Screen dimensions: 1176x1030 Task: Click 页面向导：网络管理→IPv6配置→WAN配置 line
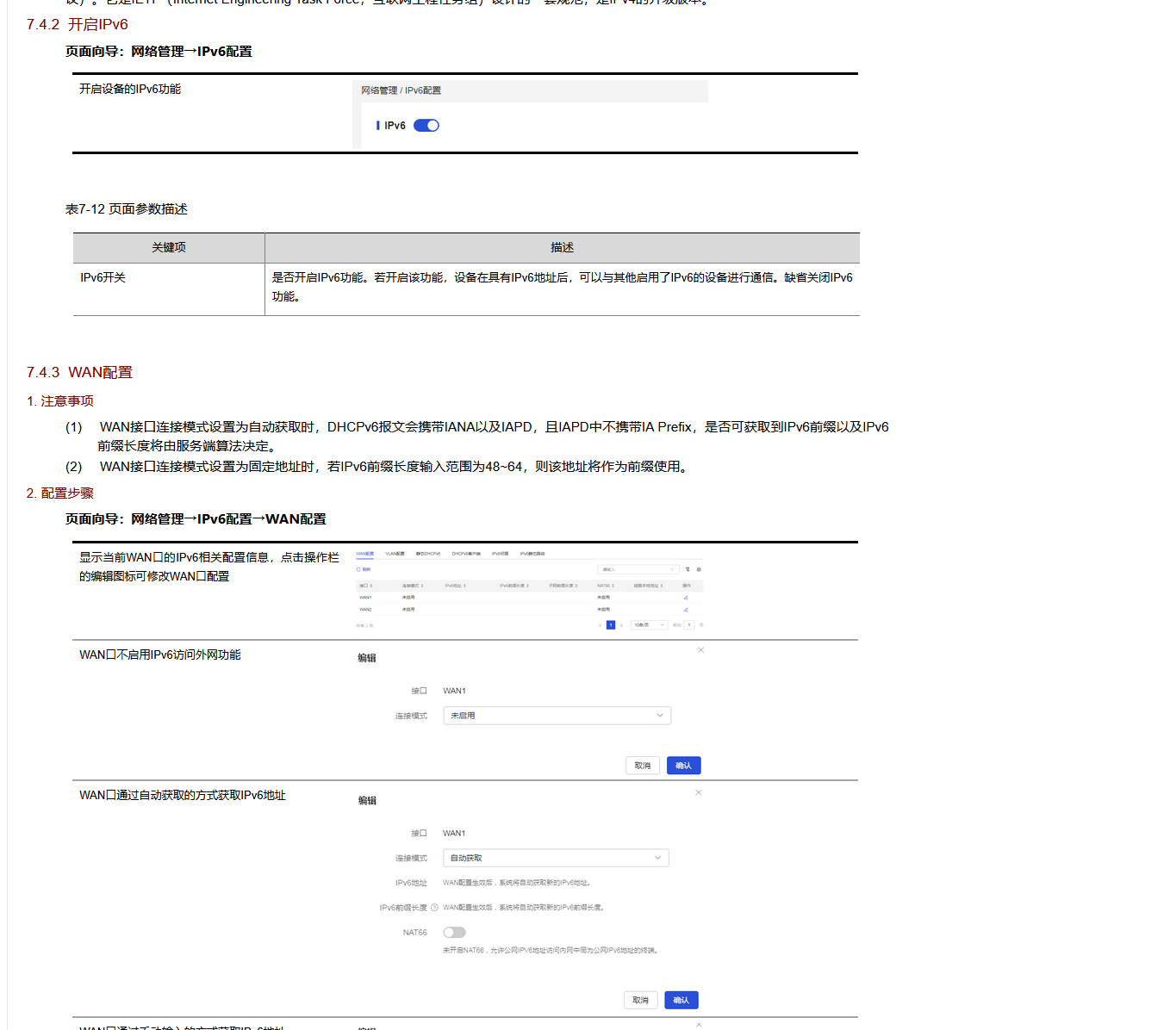point(196,518)
